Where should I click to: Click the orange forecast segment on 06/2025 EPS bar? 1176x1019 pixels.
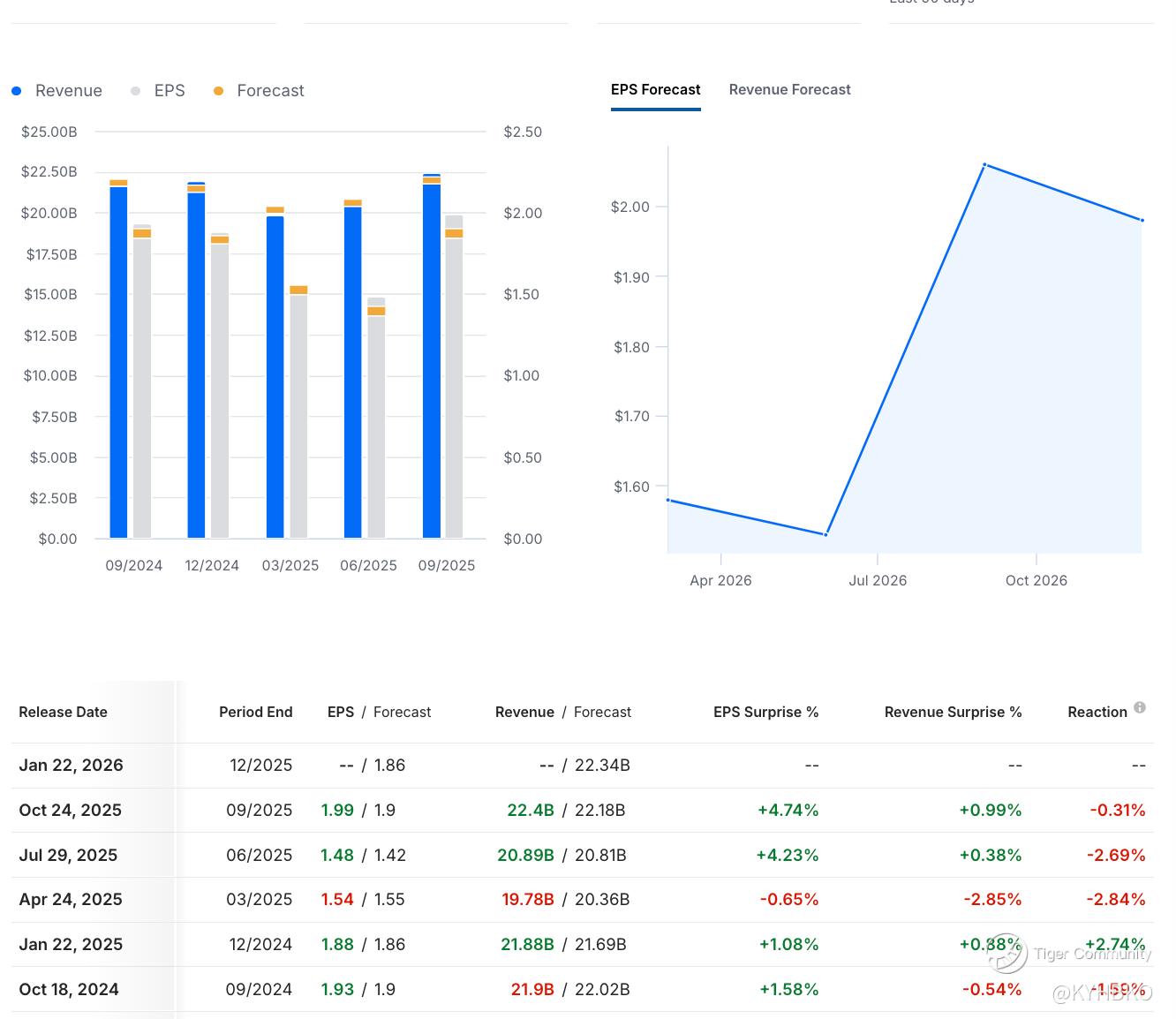point(376,311)
